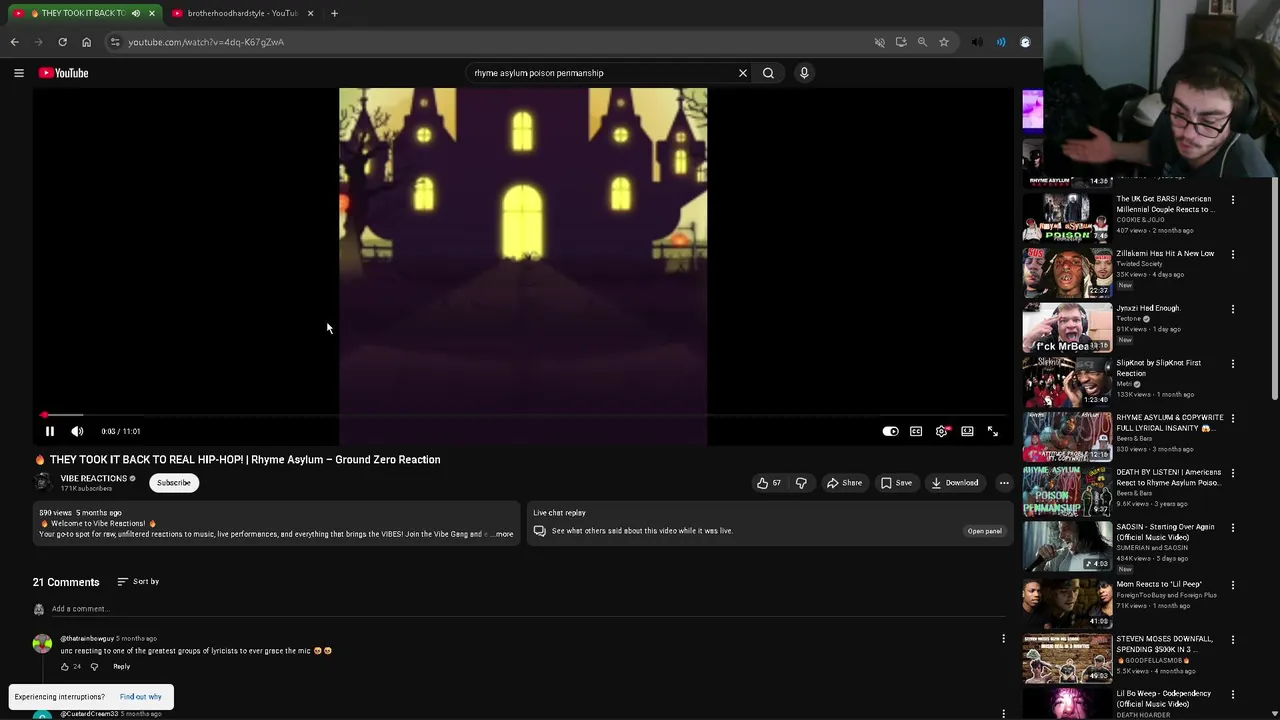1280x720 pixels.
Task: Open the Jynxzi Had Enough thumbnail
Action: 1067,327
